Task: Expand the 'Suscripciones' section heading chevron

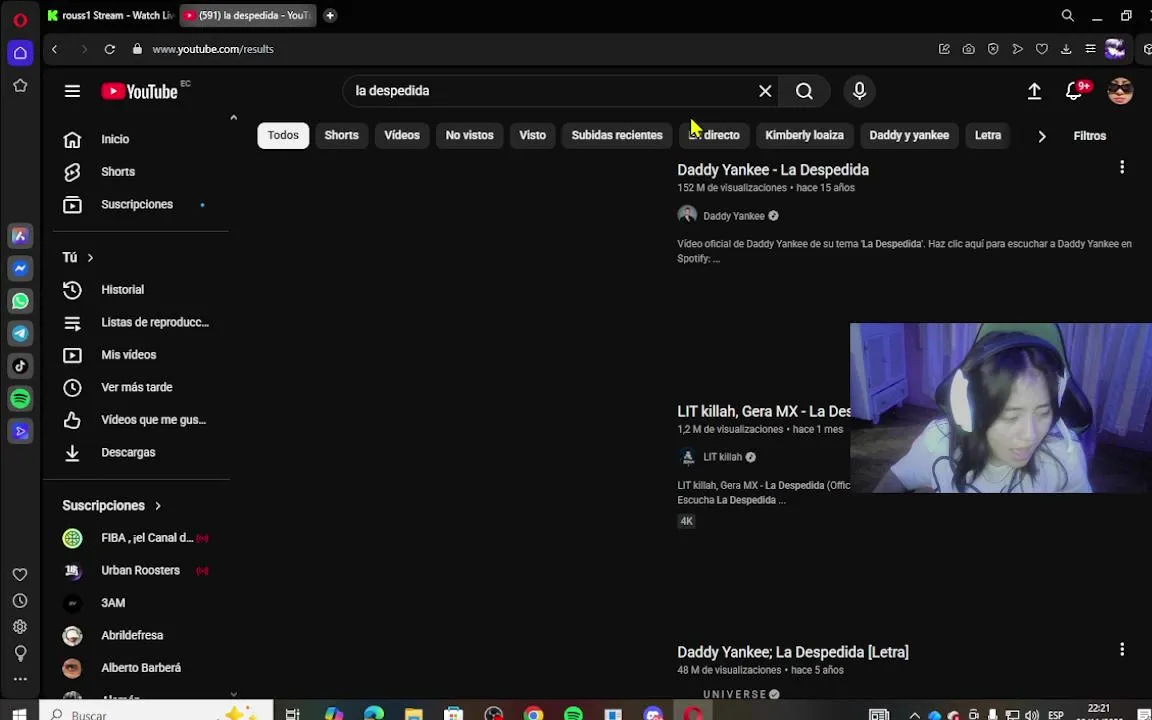Action: [x=158, y=506]
